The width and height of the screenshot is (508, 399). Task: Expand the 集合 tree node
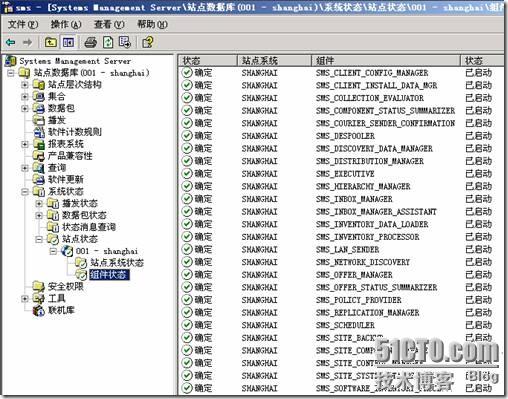pyautogui.click(x=25, y=97)
